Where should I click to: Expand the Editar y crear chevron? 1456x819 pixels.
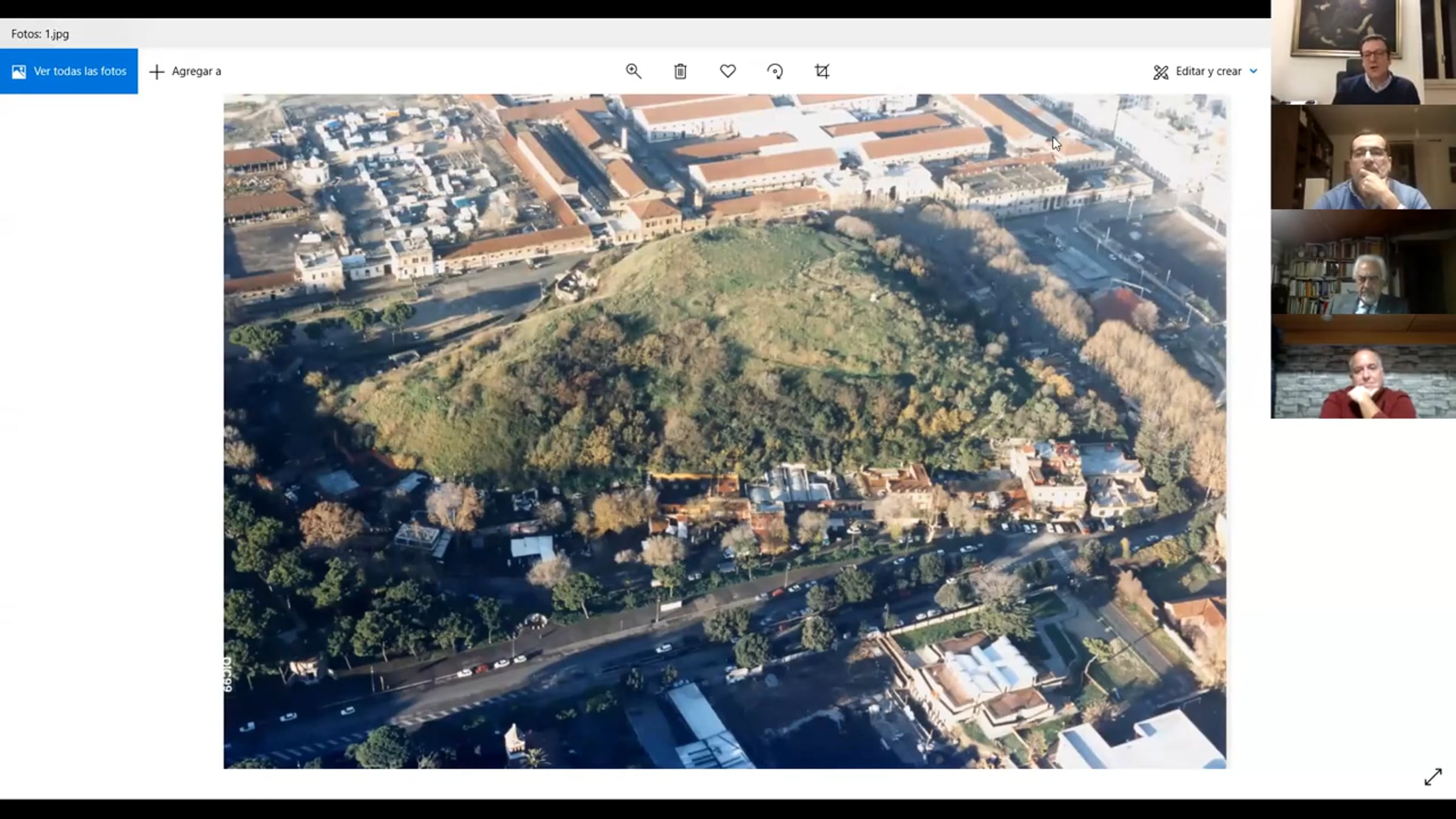[x=1254, y=72]
